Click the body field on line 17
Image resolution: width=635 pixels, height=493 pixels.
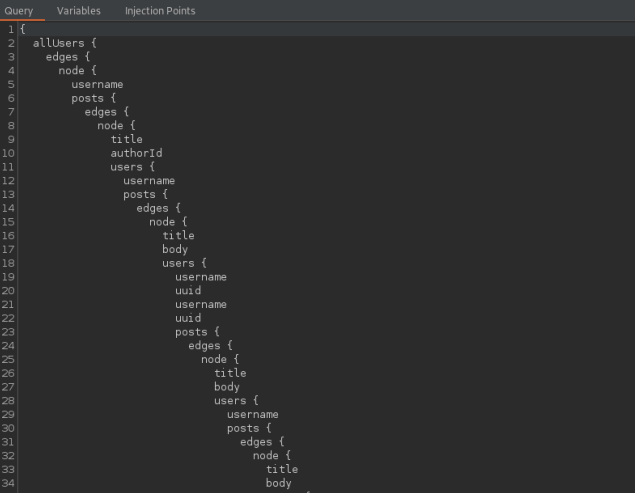point(175,249)
